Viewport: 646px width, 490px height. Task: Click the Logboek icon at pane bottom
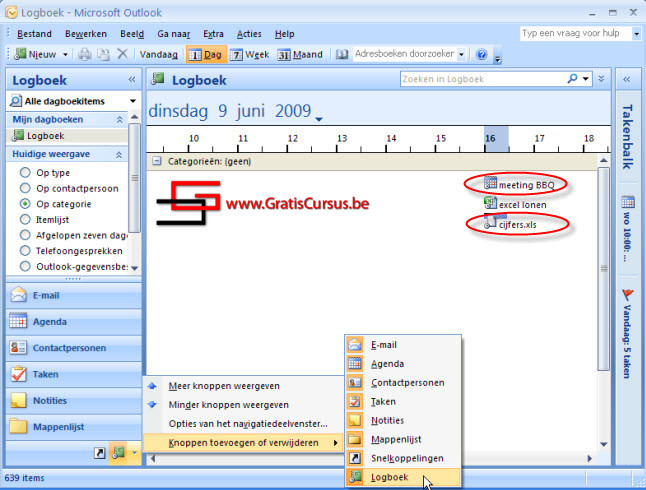click(x=119, y=453)
